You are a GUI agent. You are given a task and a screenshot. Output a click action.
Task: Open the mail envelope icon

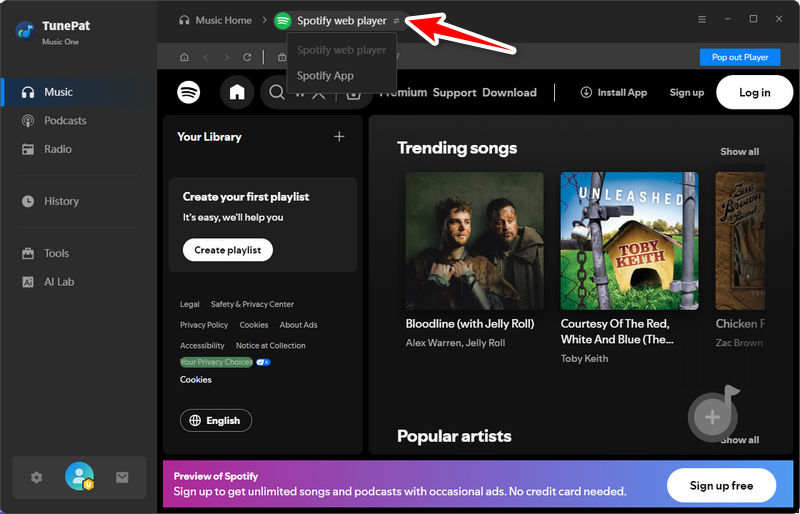tap(122, 478)
